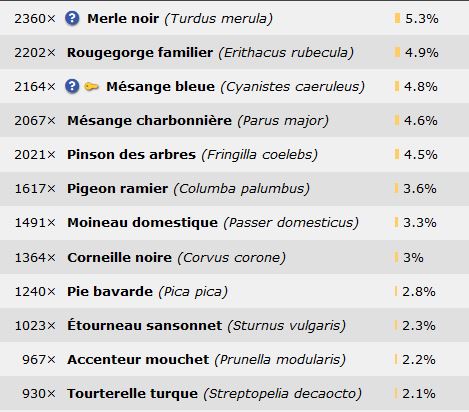Click the 2360× count of Merle noir
The height and width of the screenshot is (412, 469).
coord(35,19)
